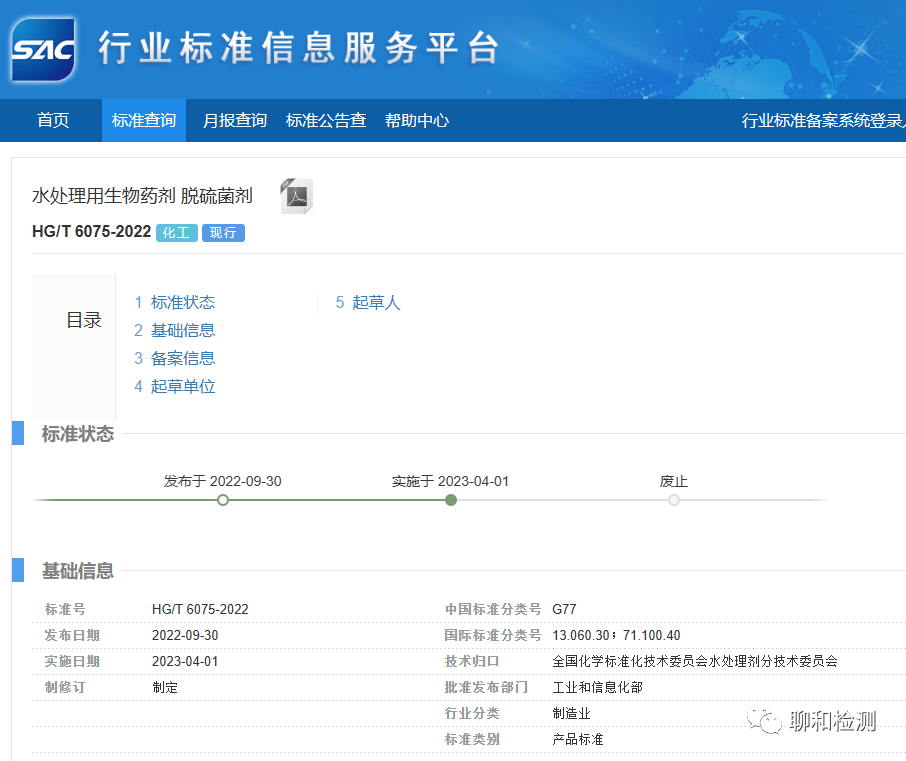This screenshot has height=761, width=906.
Task: Open the PDF document icon
Action: click(296, 196)
